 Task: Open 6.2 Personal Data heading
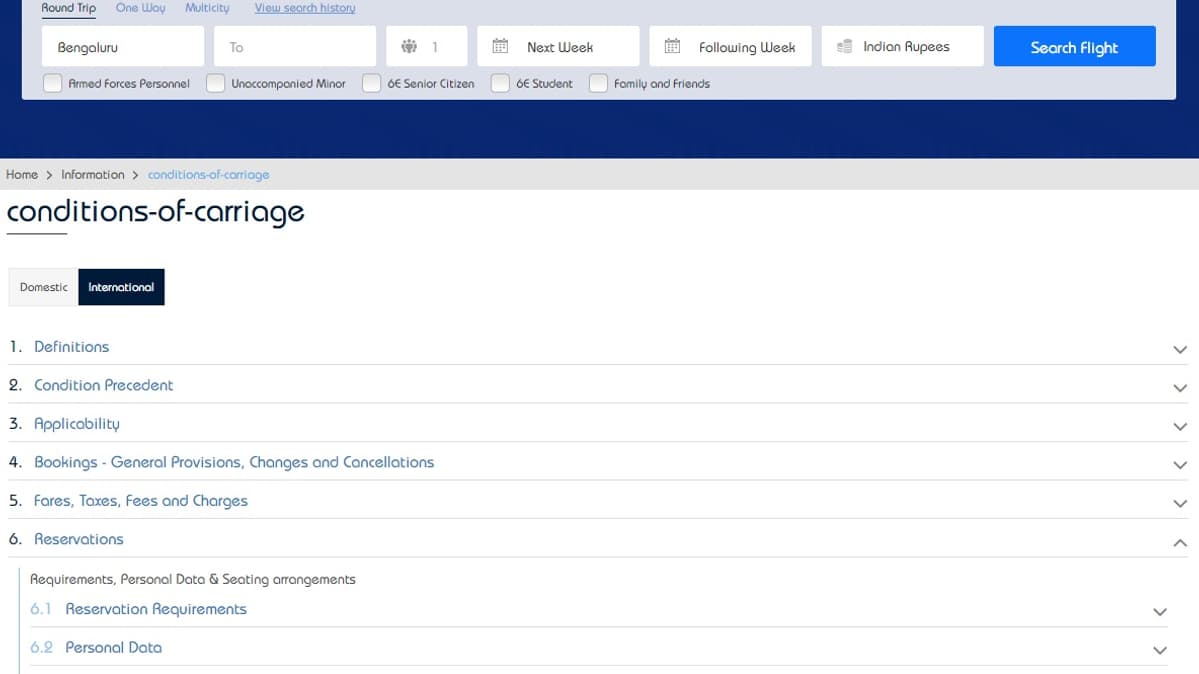pyautogui.click(x=113, y=647)
